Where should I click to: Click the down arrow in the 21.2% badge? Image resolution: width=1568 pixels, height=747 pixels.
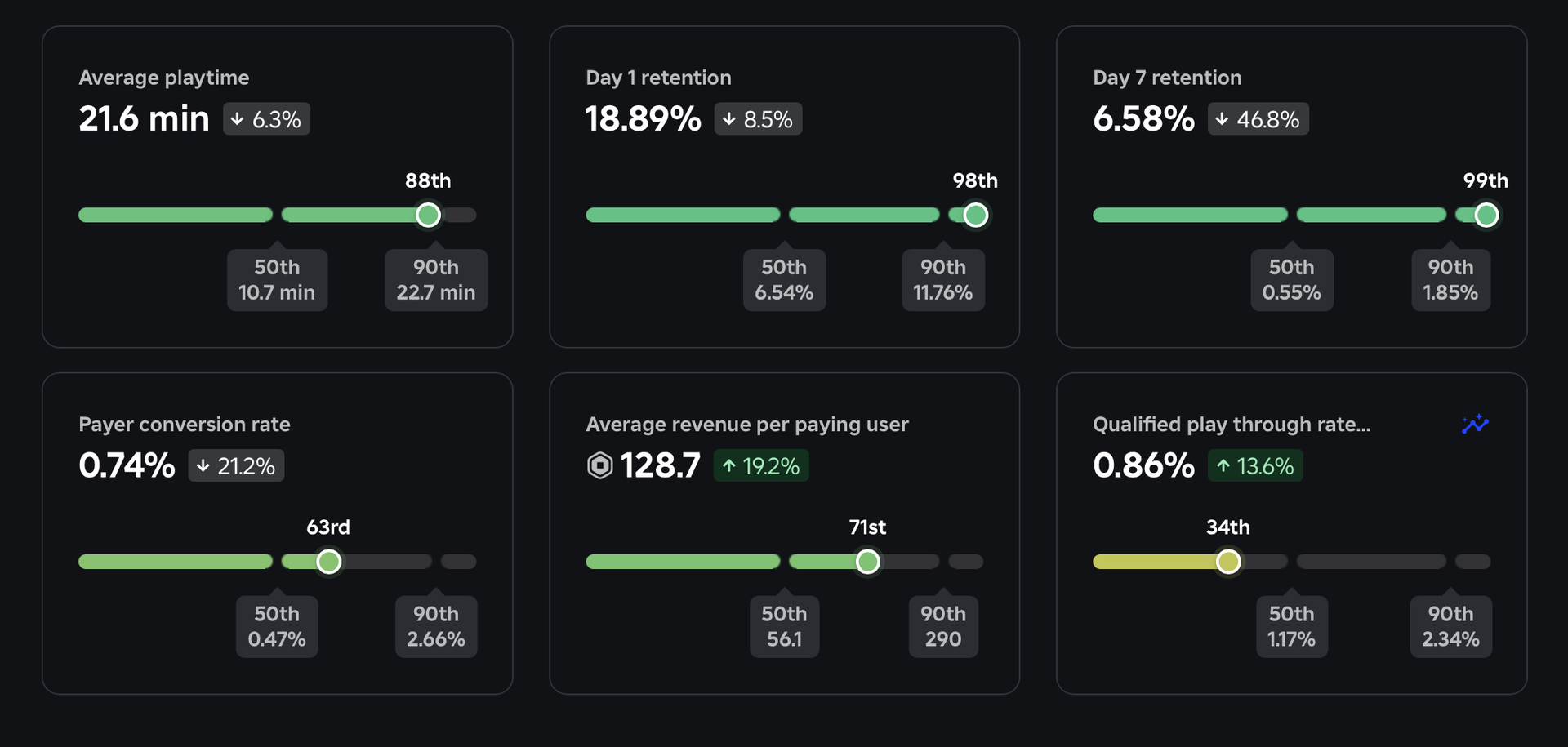click(202, 465)
